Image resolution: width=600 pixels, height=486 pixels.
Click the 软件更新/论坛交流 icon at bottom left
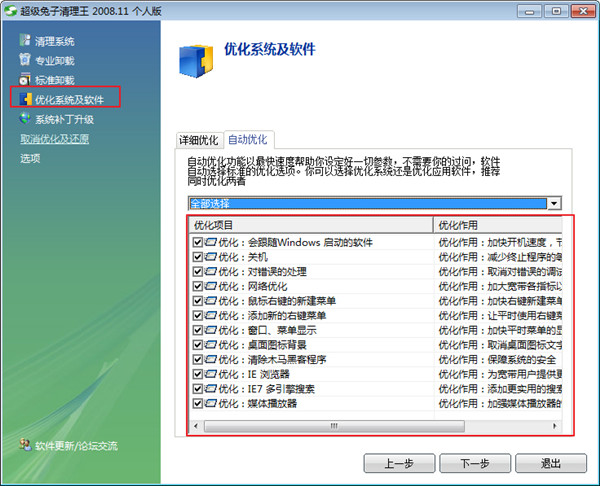pyautogui.click(x=25, y=445)
